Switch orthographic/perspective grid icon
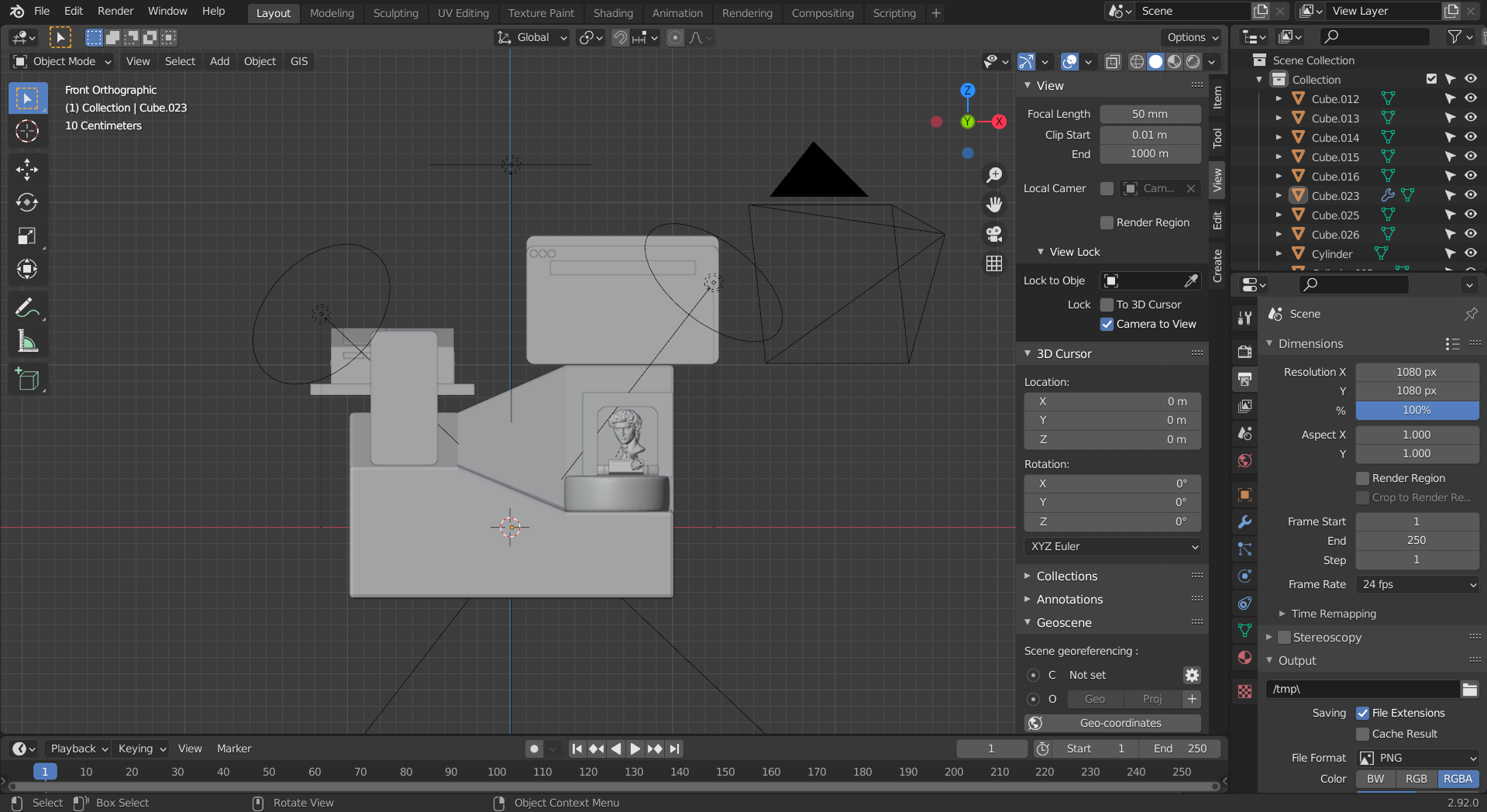This screenshot has width=1487, height=812. [x=994, y=263]
